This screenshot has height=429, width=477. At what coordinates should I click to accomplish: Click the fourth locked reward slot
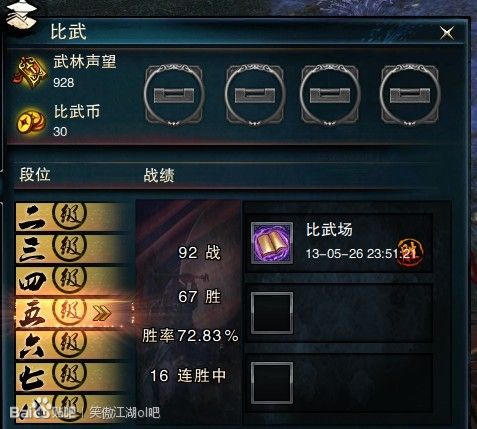click(x=410, y=95)
